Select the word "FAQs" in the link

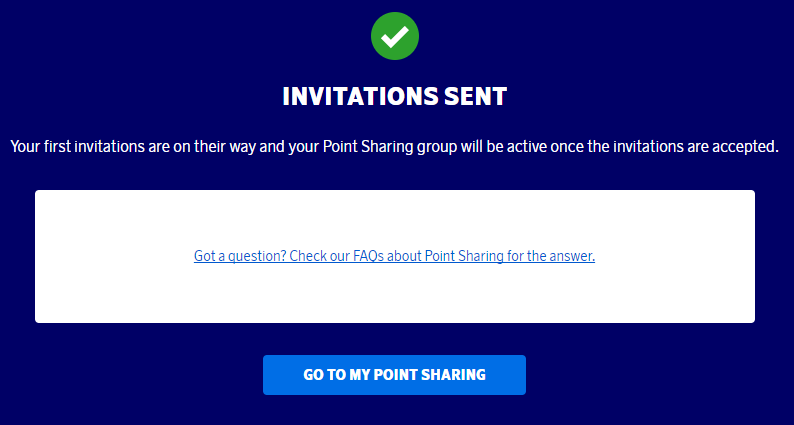point(372,256)
